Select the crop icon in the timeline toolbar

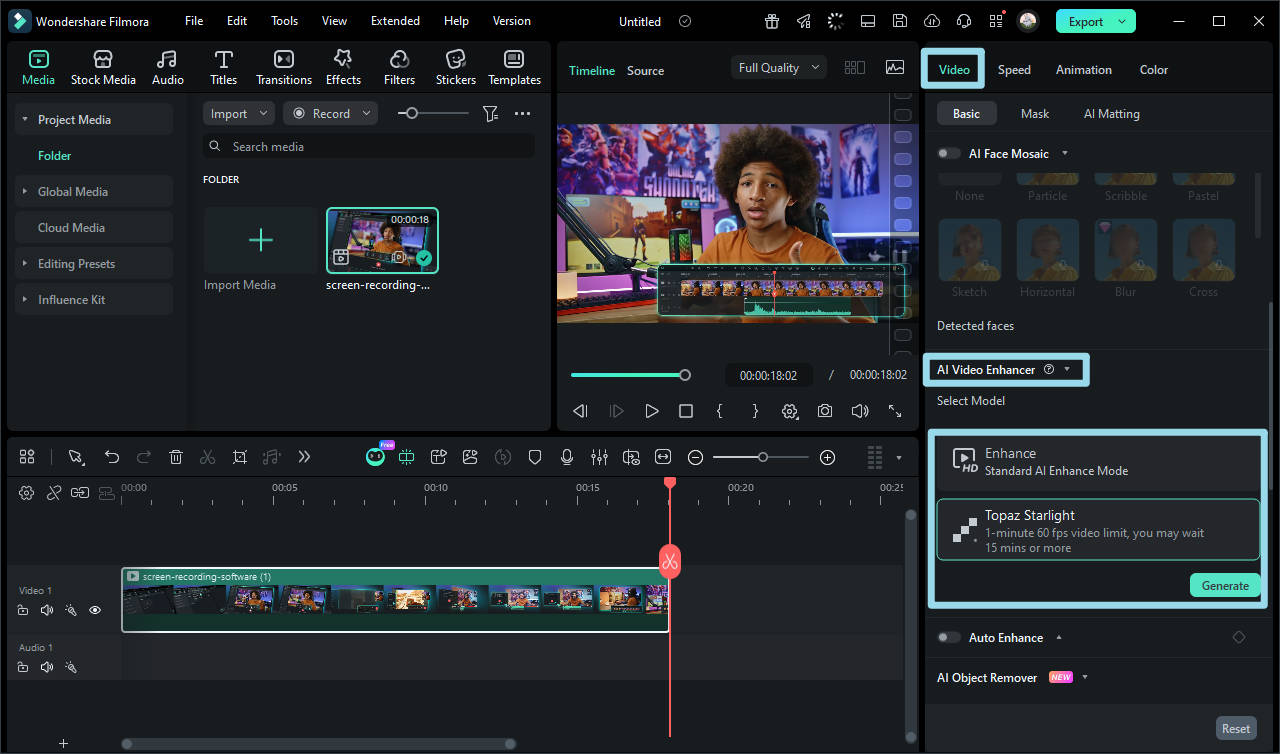point(240,457)
